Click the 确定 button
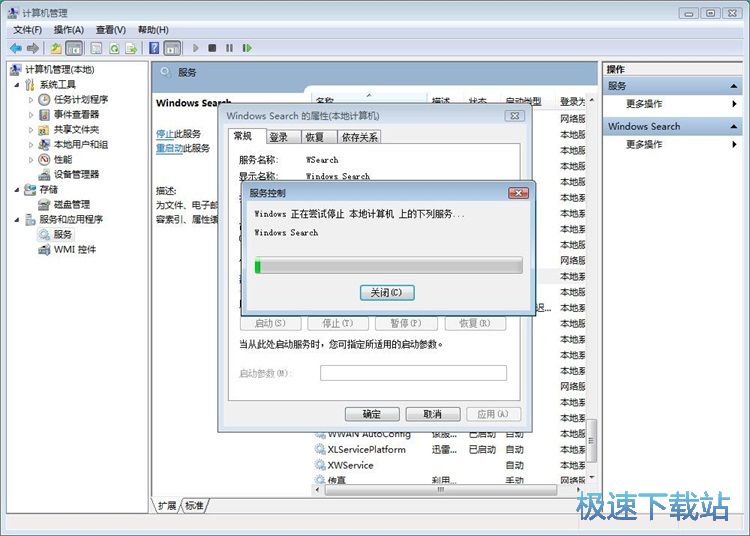750x536 pixels. click(x=372, y=414)
